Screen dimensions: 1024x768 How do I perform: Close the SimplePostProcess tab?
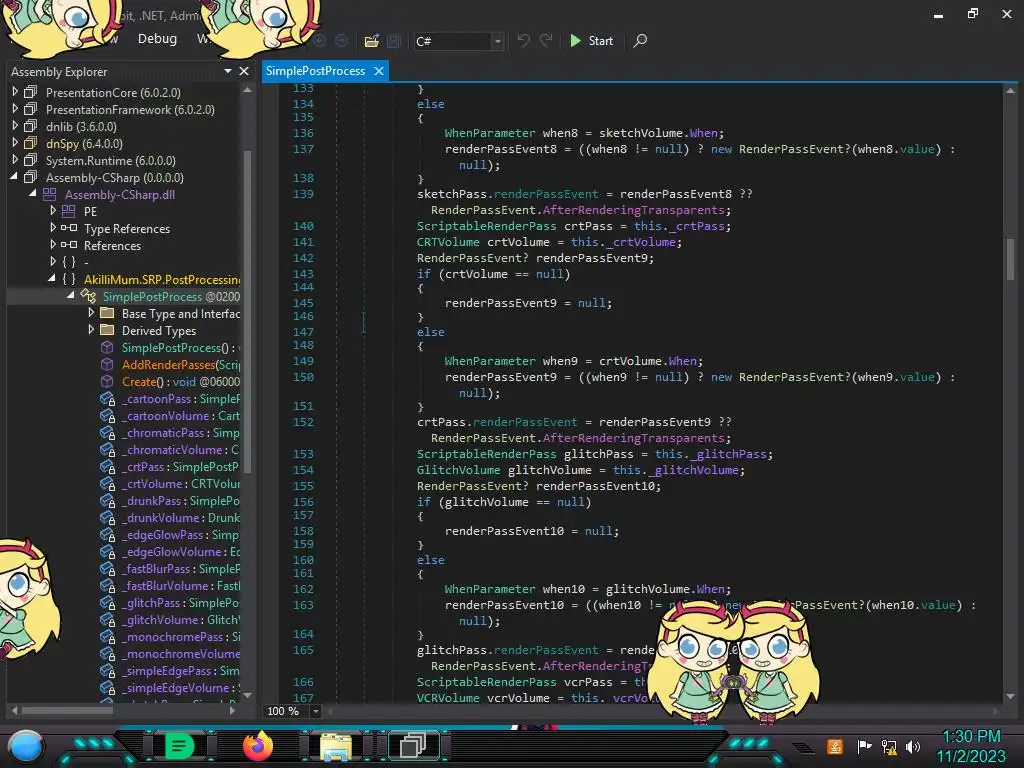click(x=379, y=71)
